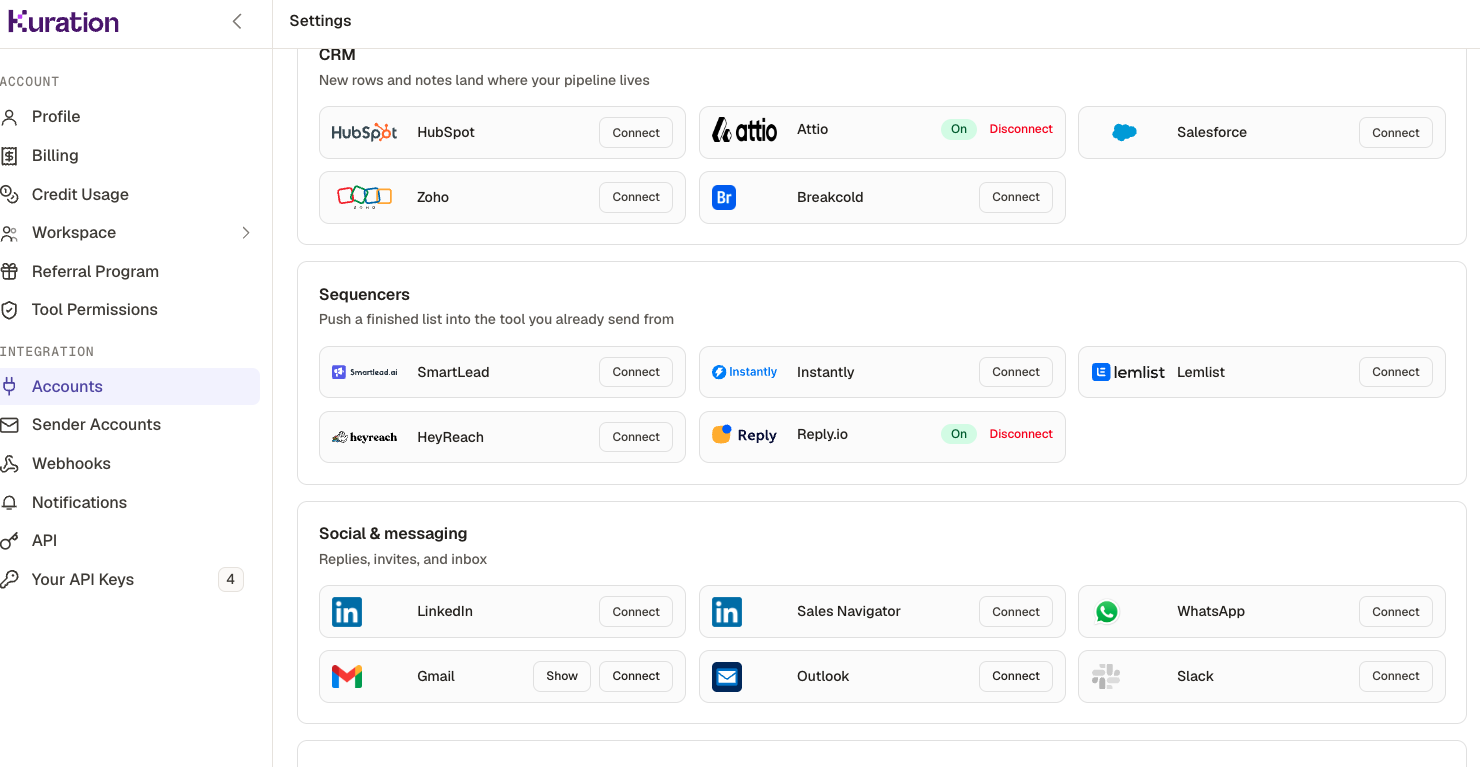This screenshot has width=1480, height=767.
Task: Open Credit Usage page
Action: (x=80, y=195)
